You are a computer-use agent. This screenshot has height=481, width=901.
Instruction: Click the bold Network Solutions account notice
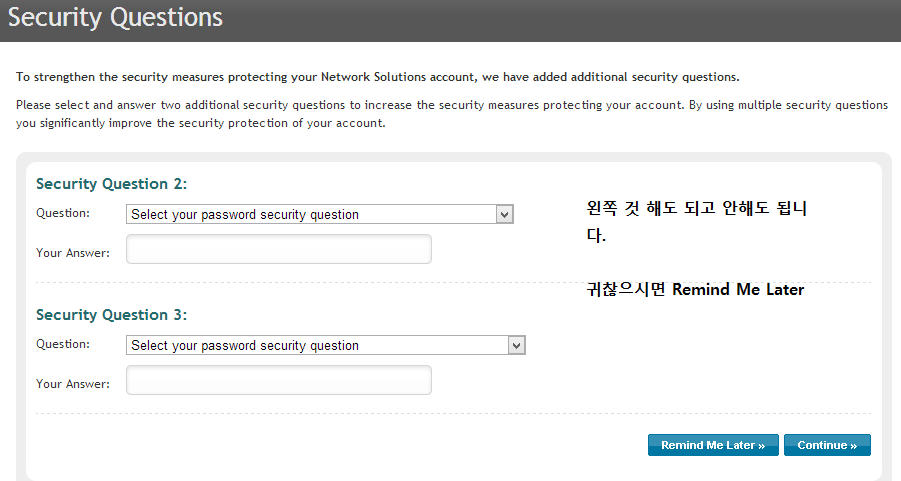[378, 77]
